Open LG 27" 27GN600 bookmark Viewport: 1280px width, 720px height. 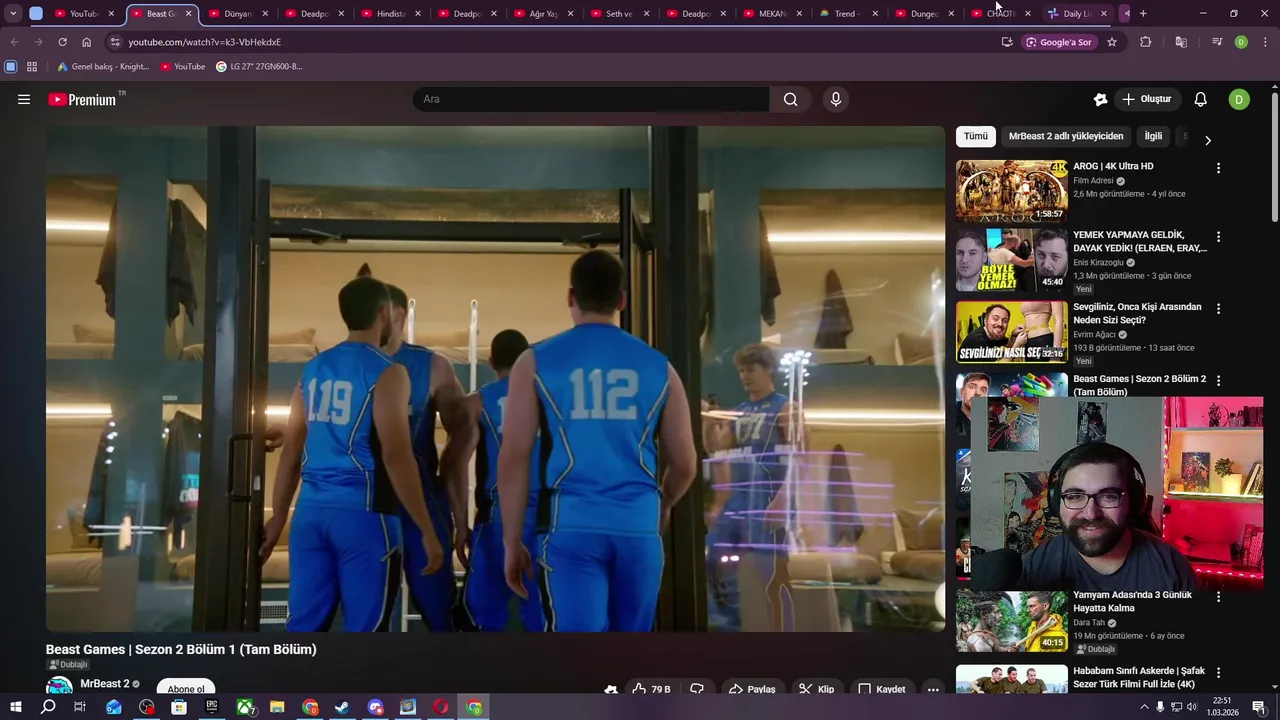point(259,67)
